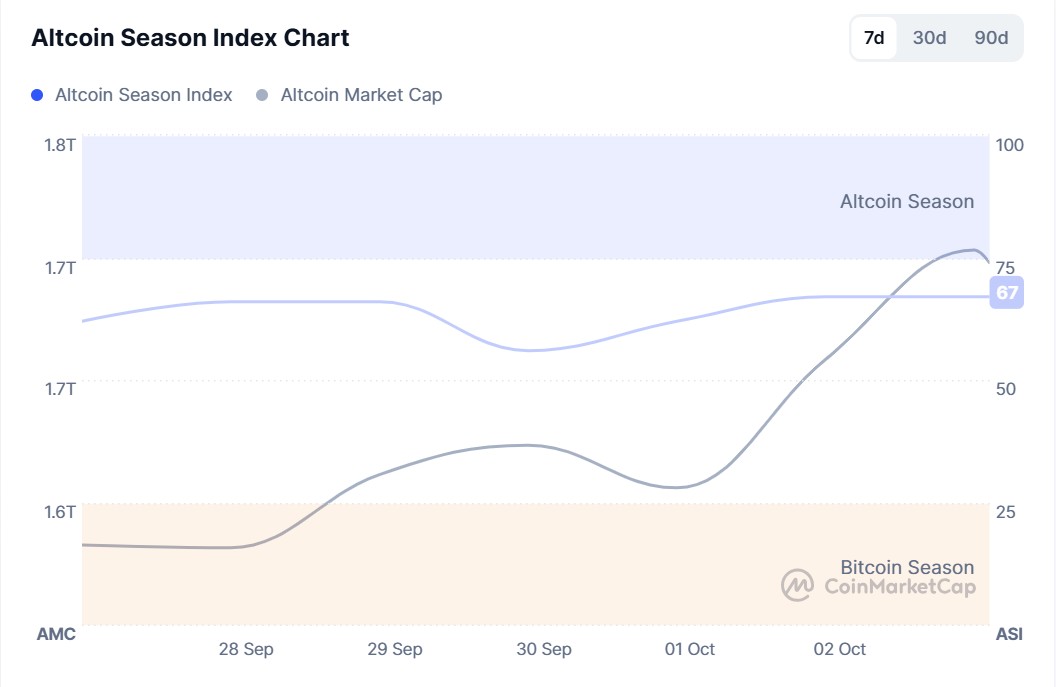Click the Bitcoin Season zone label
The image size is (1056, 687).
point(906,567)
